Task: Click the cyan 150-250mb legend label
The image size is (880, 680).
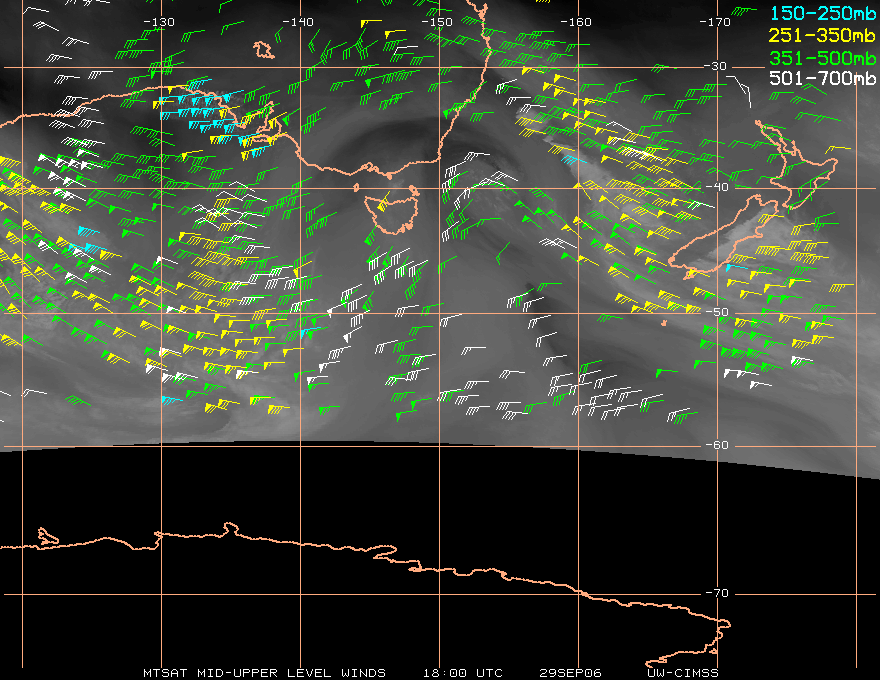Action: pos(822,13)
